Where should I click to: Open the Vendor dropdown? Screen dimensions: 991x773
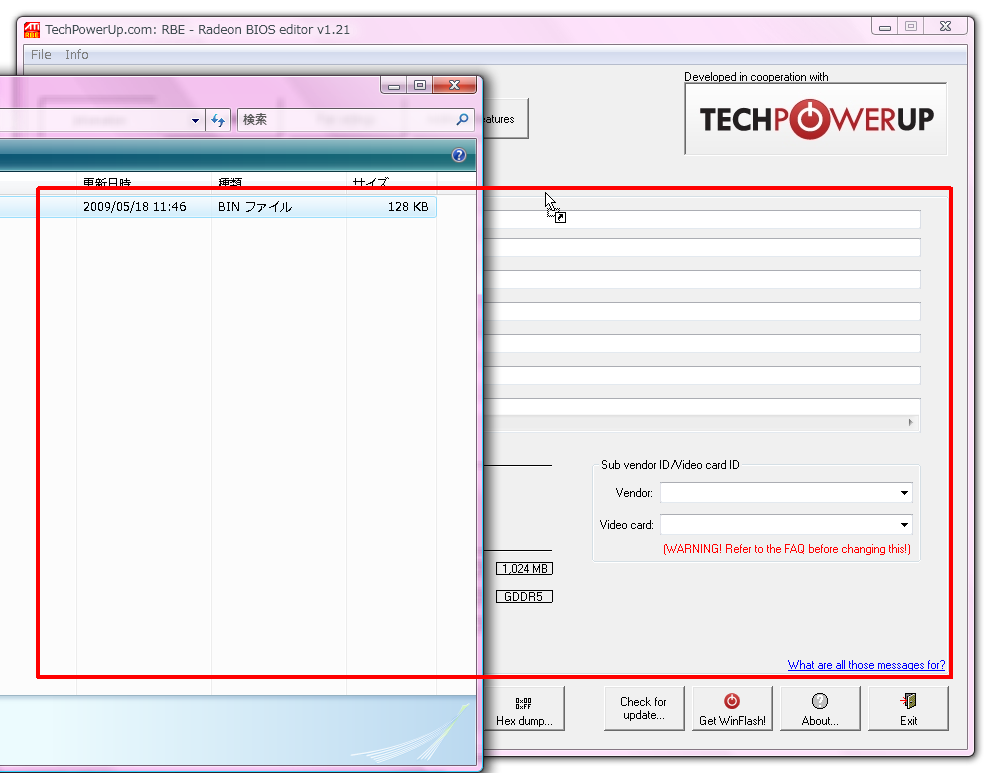[x=904, y=493]
